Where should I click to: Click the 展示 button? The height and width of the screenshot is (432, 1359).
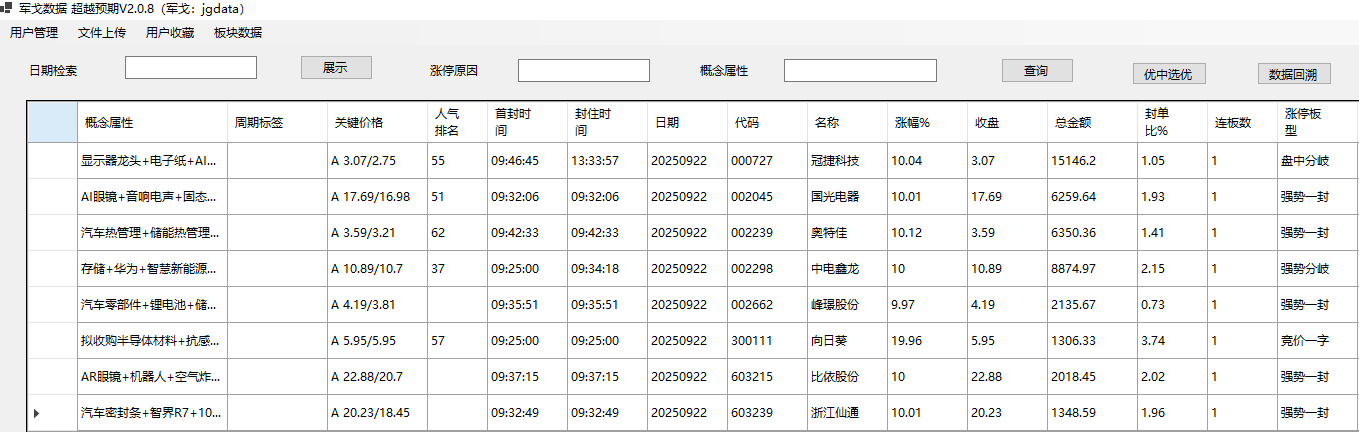tap(336, 68)
